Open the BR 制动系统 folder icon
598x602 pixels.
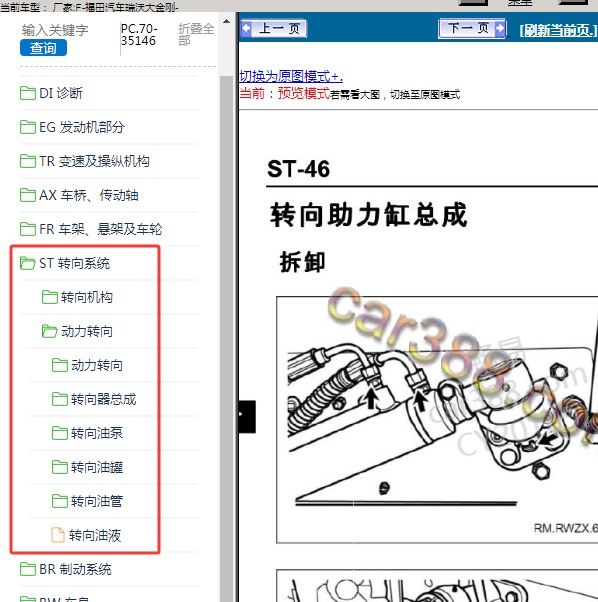[x=28, y=569]
